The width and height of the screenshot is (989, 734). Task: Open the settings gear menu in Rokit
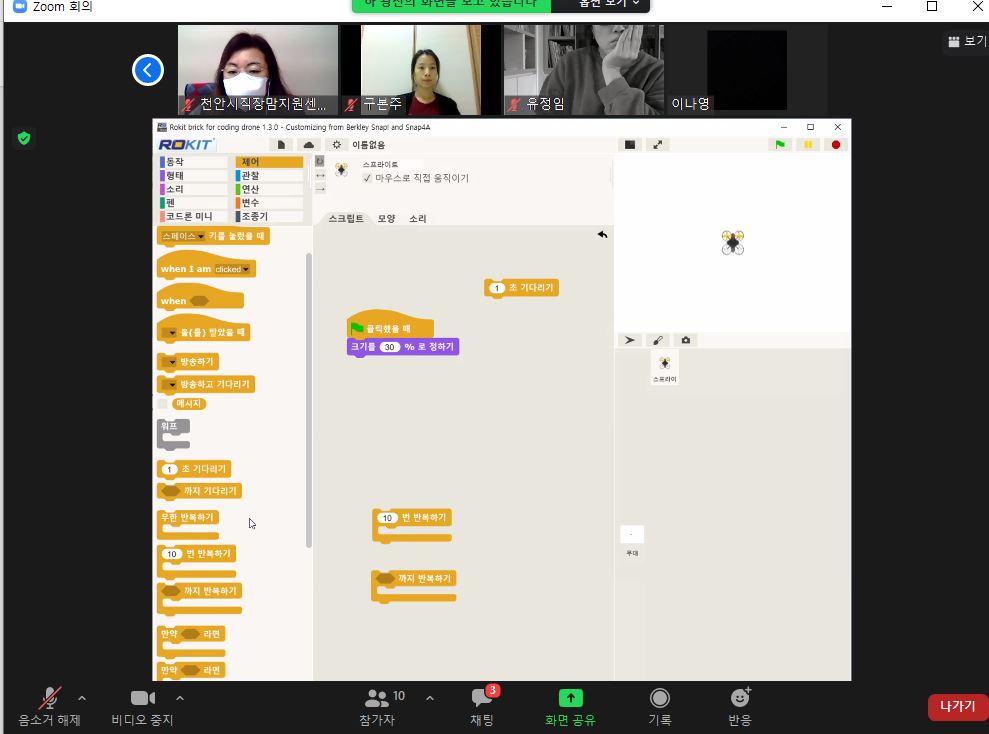click(337, 145)
